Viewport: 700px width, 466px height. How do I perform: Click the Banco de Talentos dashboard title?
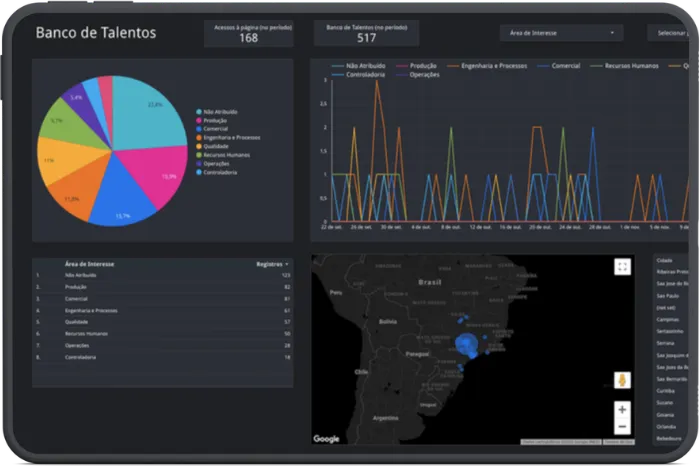(x=96, y=33)
